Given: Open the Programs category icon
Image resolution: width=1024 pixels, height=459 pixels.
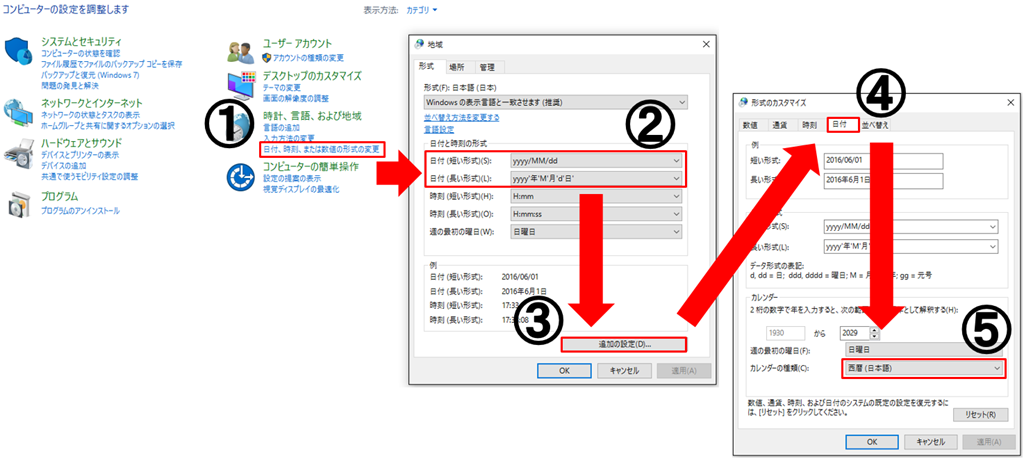Looking at the screenshot, I should click(18, 203).
